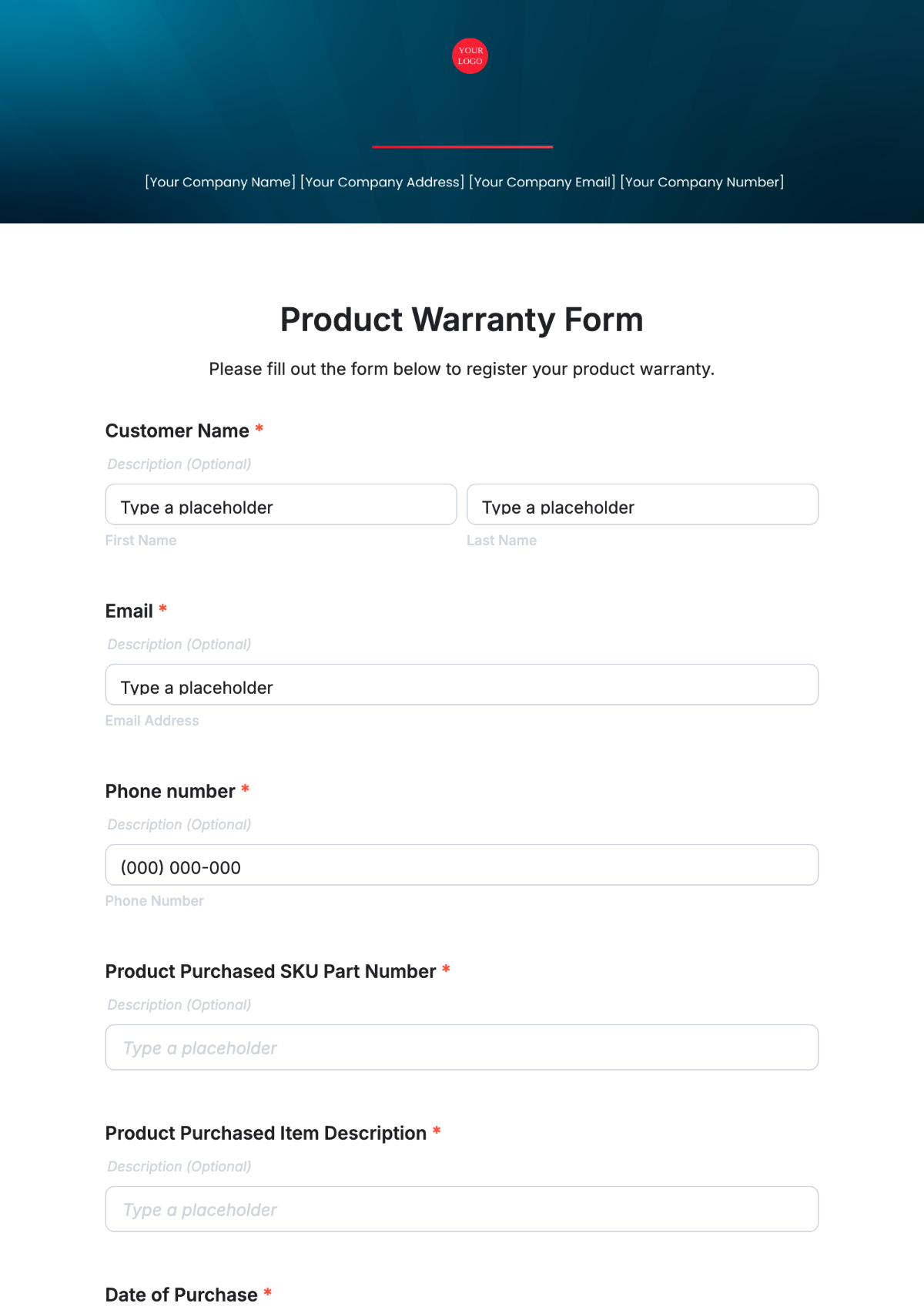Click the Email Address input field
Screen dimensions: 924x1310
(x=461, y=685)
